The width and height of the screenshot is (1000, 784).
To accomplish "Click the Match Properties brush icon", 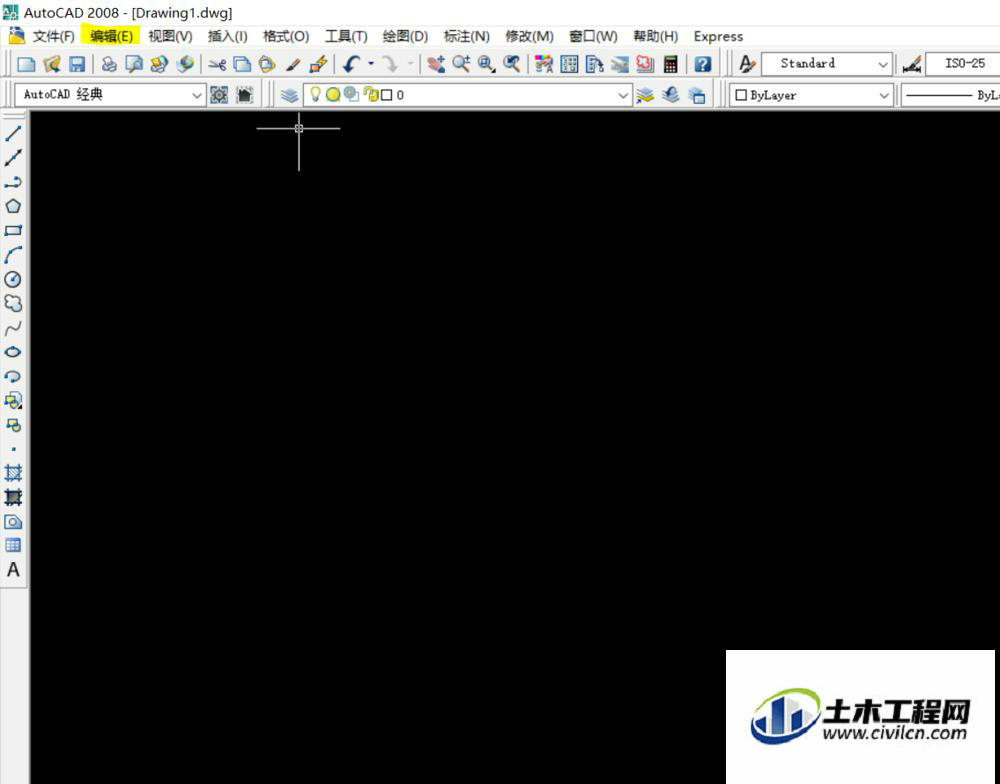I will click(x=293, y=64).
